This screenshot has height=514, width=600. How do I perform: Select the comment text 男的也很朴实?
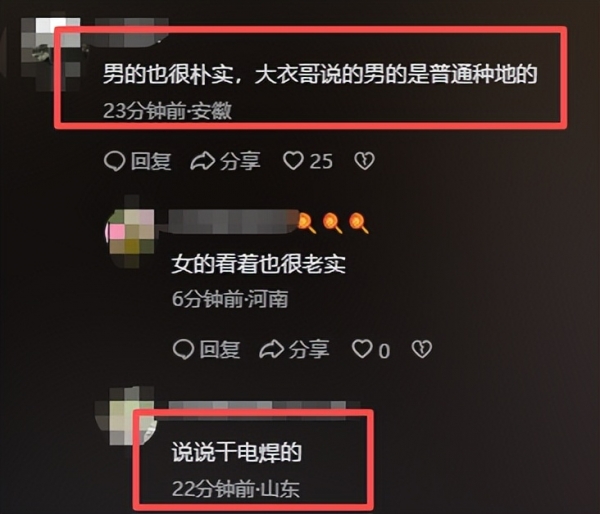tap(168, 74)
